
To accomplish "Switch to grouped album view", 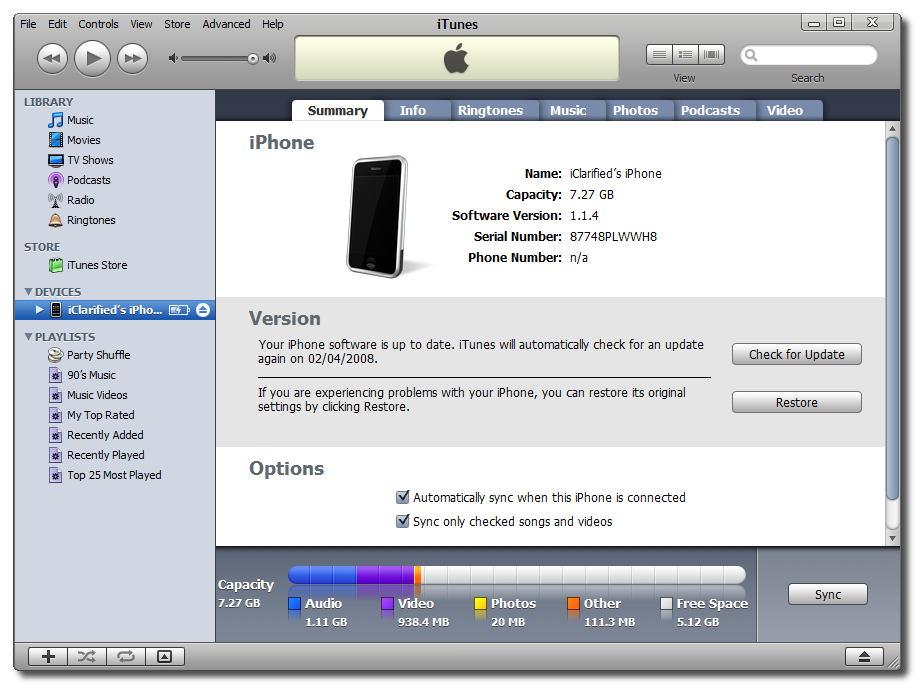I will (x=685, y=55).
